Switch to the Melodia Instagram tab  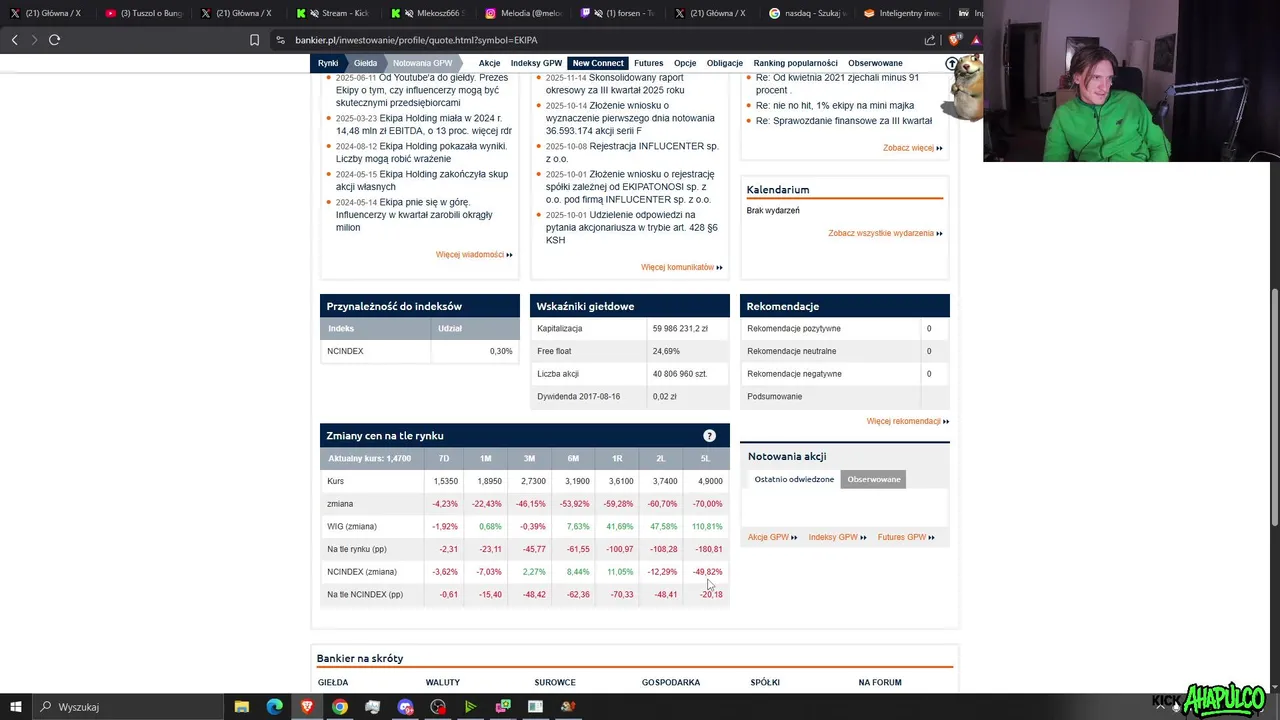pos(523,13)
